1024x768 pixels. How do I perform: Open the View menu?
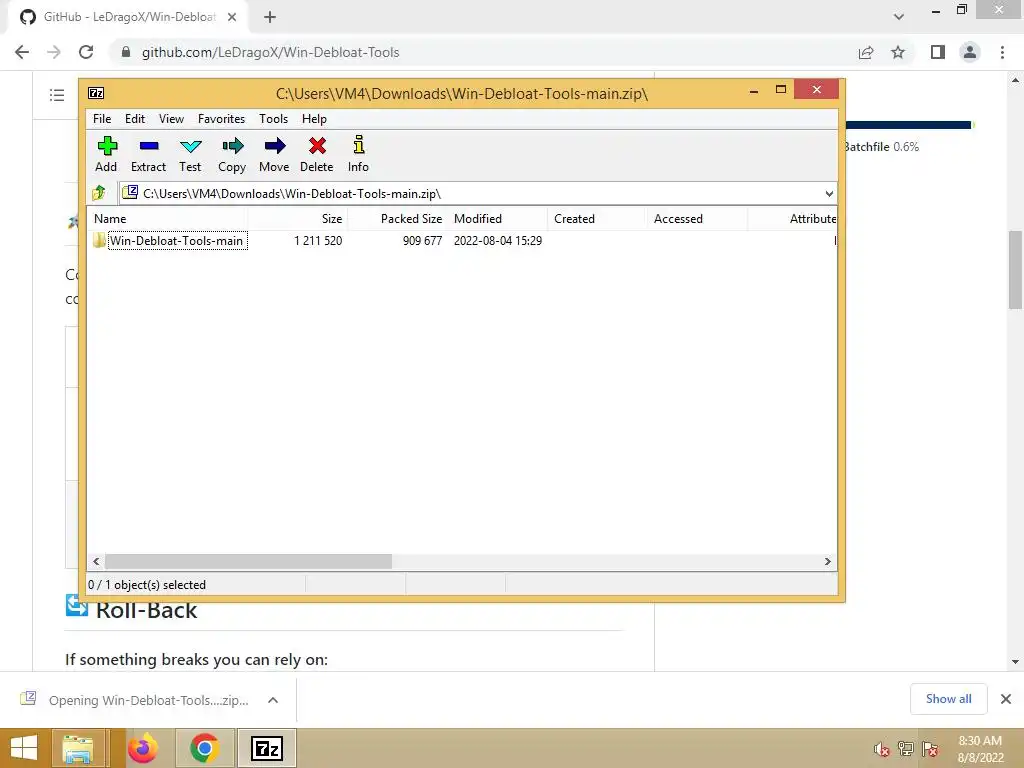point(171,119)
